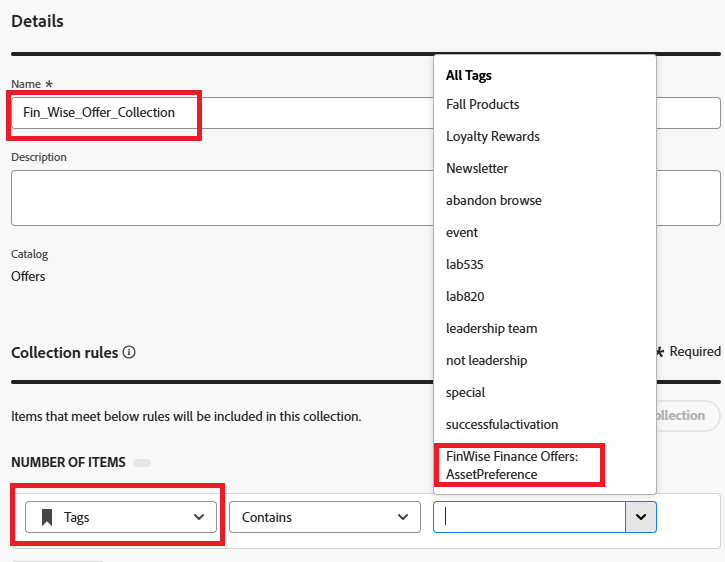
Task: Pick the not leadership tag
Action: click(487, 360)
